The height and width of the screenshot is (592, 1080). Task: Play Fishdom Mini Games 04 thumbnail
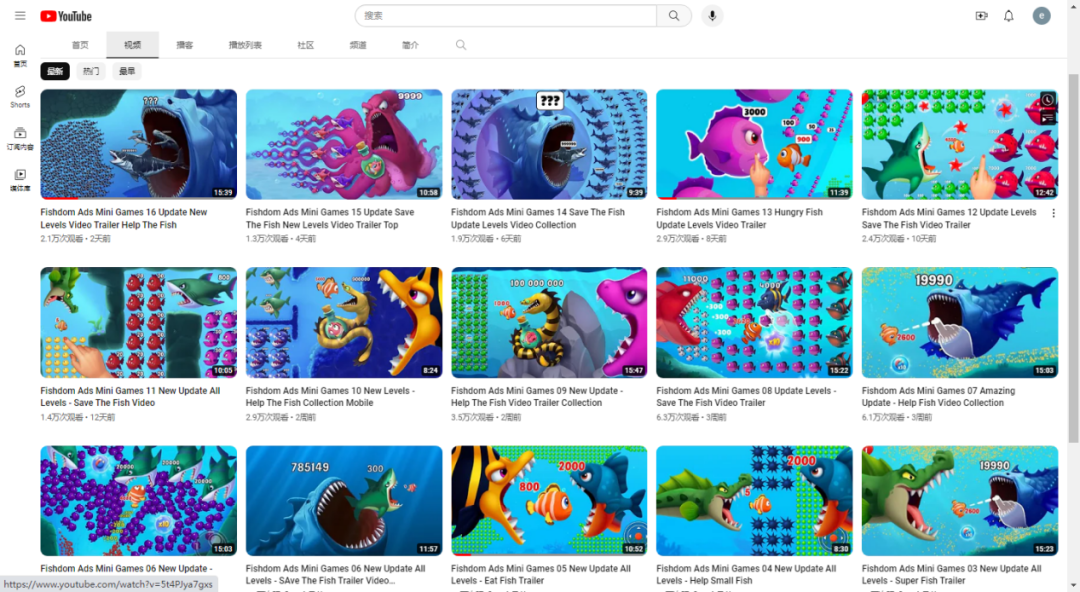coord(754,500)
